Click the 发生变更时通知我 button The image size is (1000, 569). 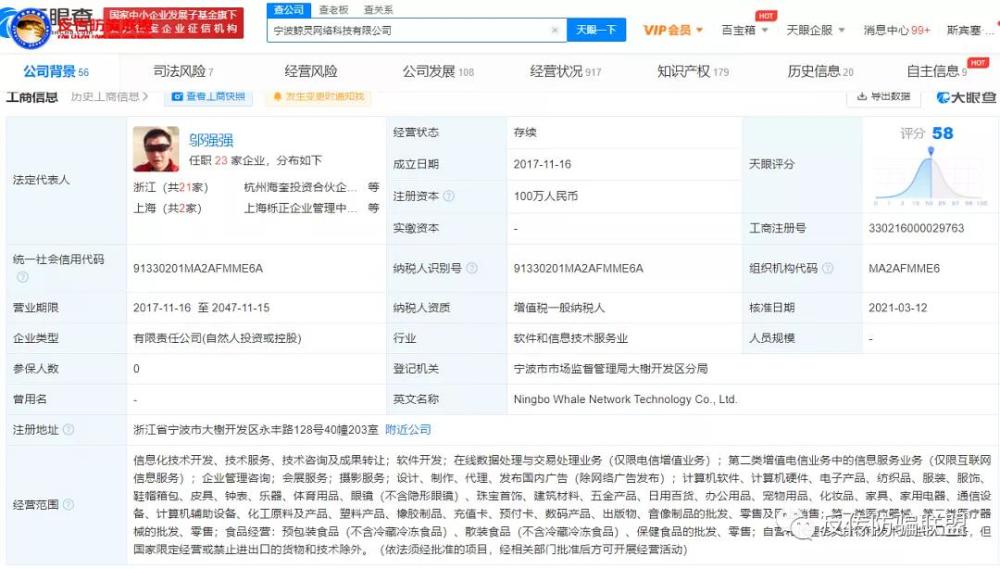(x=318, y=96)
